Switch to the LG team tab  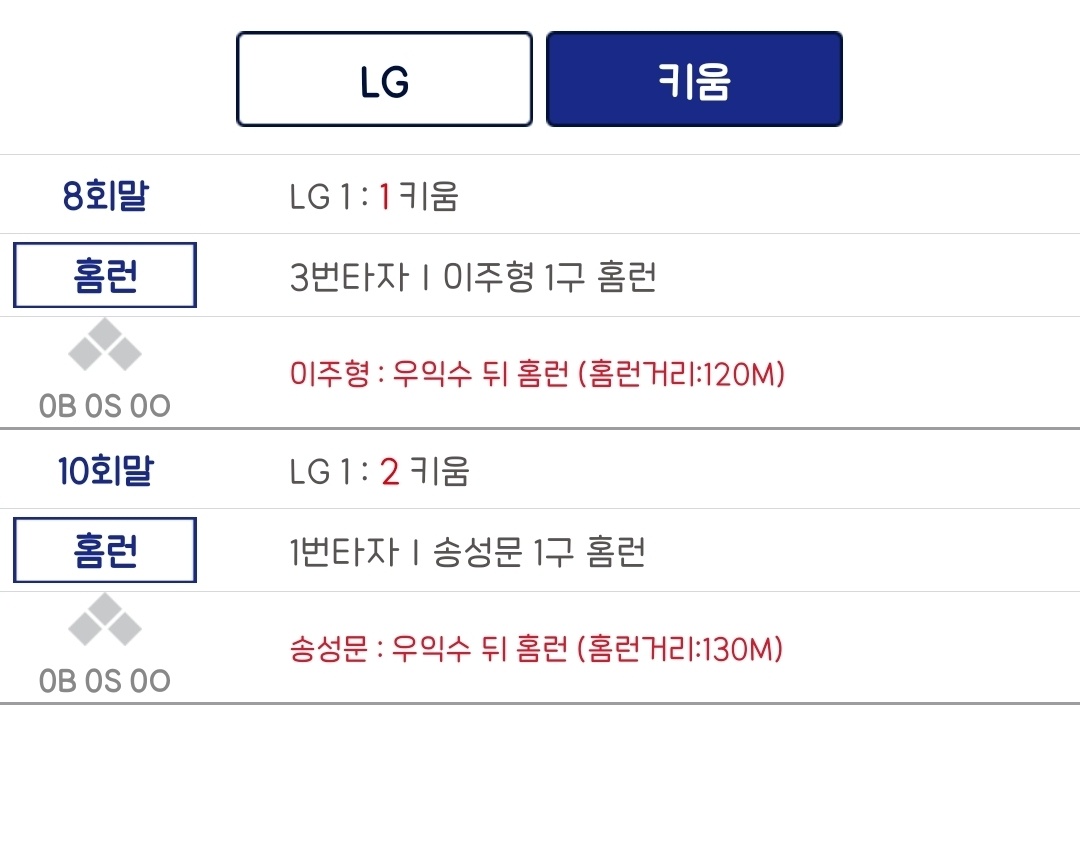[384, 80]
